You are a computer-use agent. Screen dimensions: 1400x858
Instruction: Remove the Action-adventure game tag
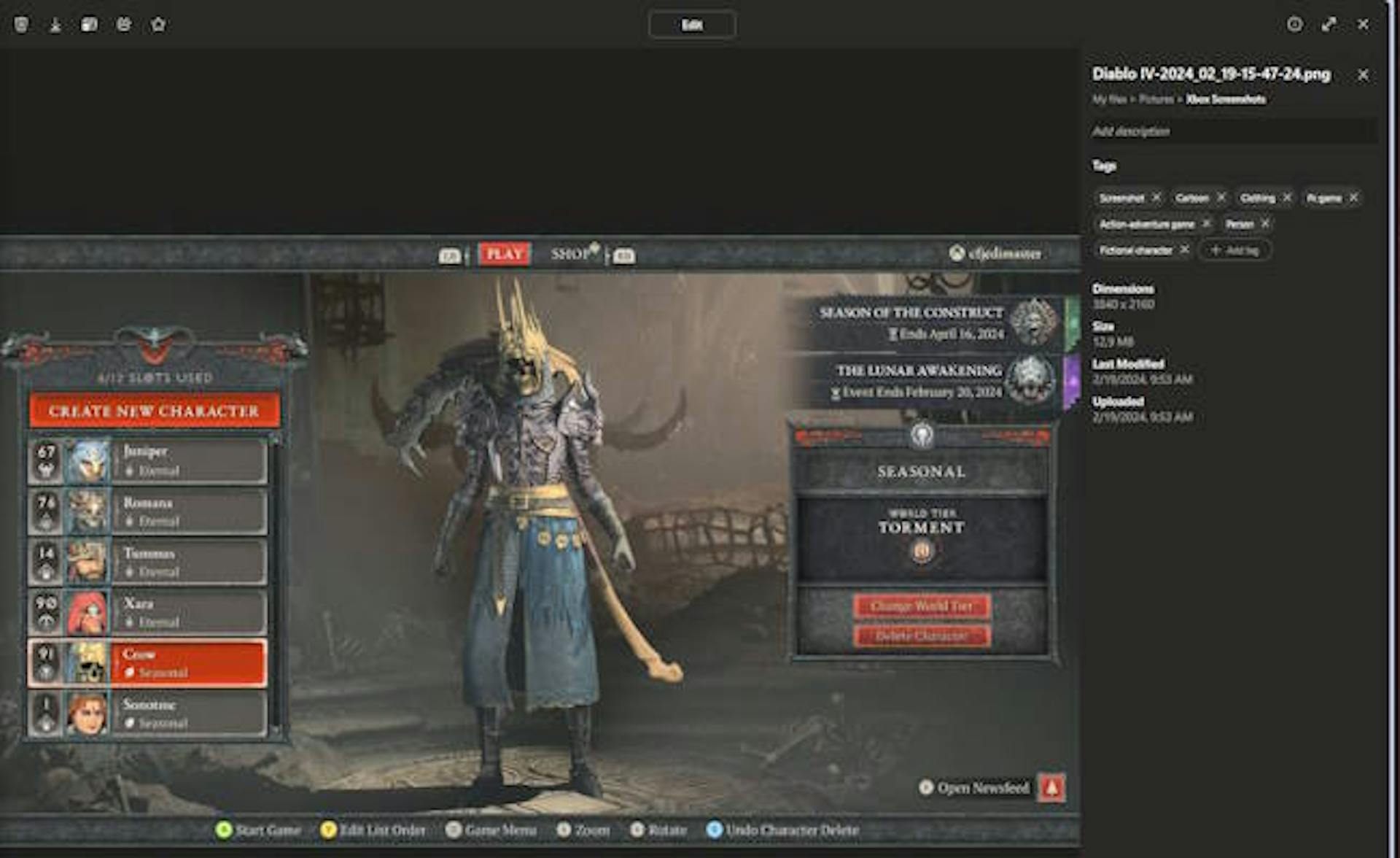click(x=1206, y=224)
